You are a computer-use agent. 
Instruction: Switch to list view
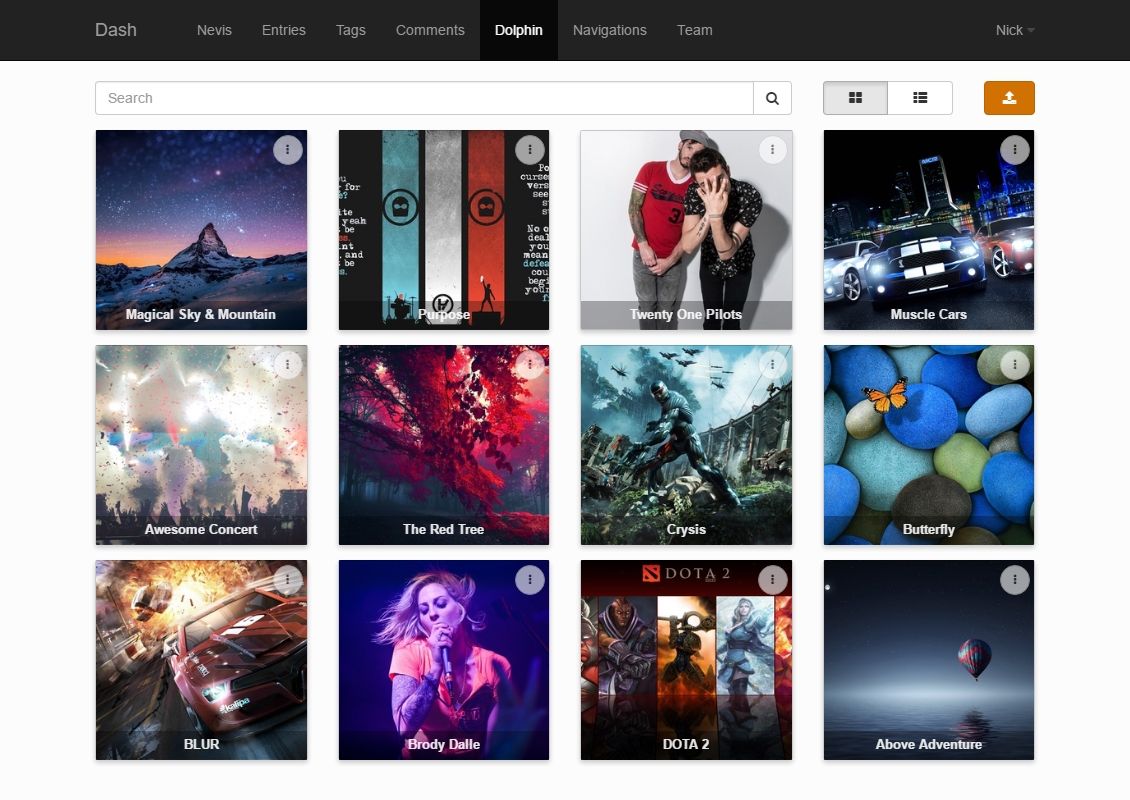(920, 98)
